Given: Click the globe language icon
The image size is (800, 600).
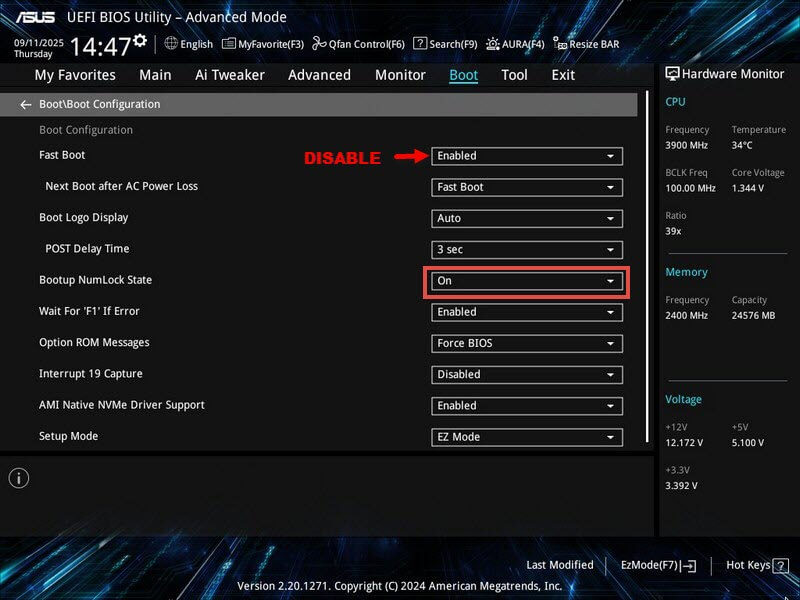Looking at the screenshot, I should tap(171, 43).
